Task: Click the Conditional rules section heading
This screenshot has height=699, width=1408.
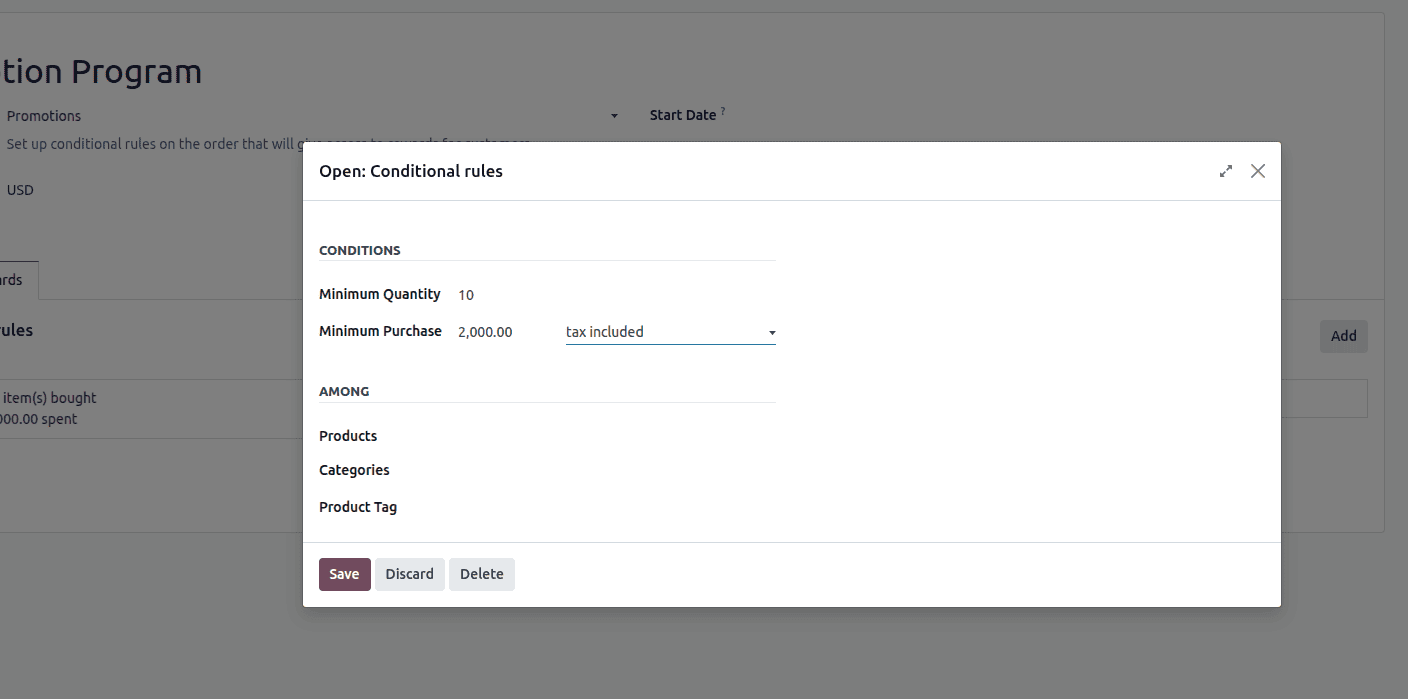Action: point(15,330)
